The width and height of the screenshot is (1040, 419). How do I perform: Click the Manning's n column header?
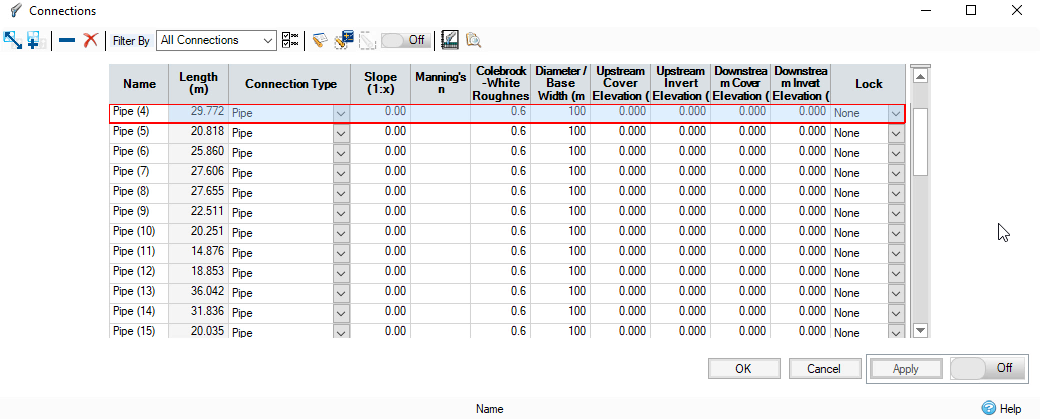pyautogui.click(x=440, y=84)
